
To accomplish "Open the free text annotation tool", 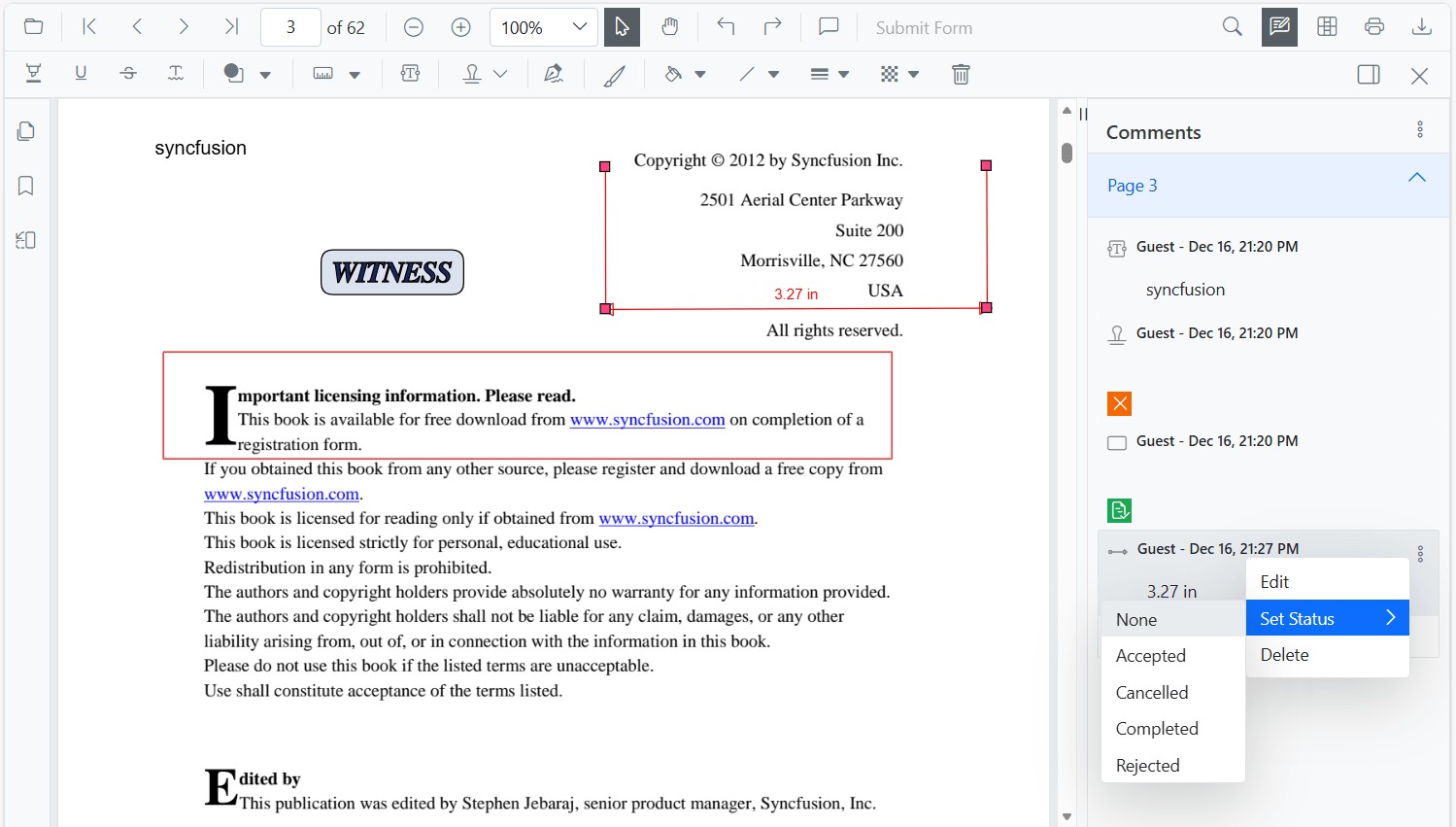I will click(x=410, y=73).
